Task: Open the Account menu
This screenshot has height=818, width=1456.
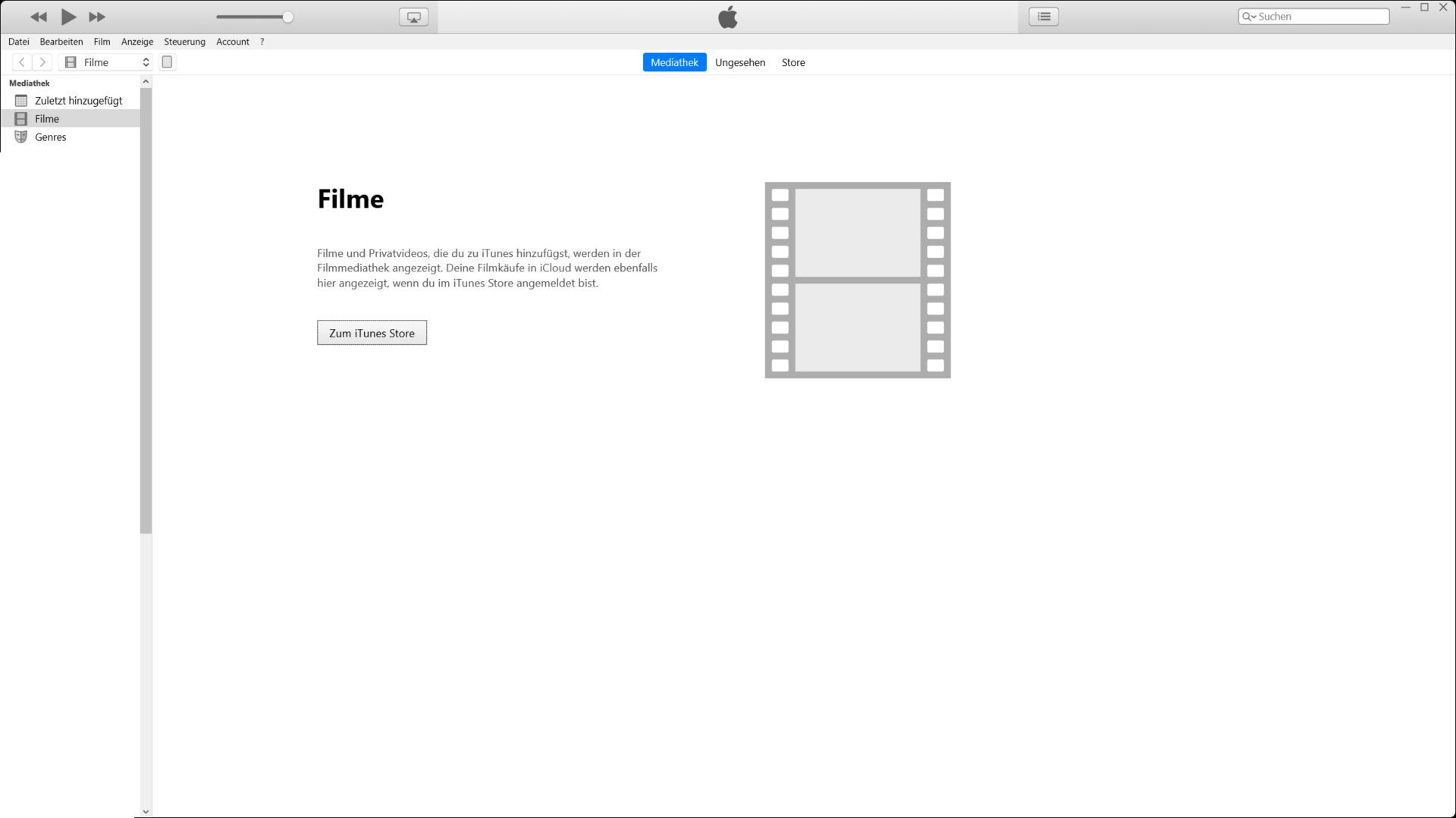Action: coord(233,42)
